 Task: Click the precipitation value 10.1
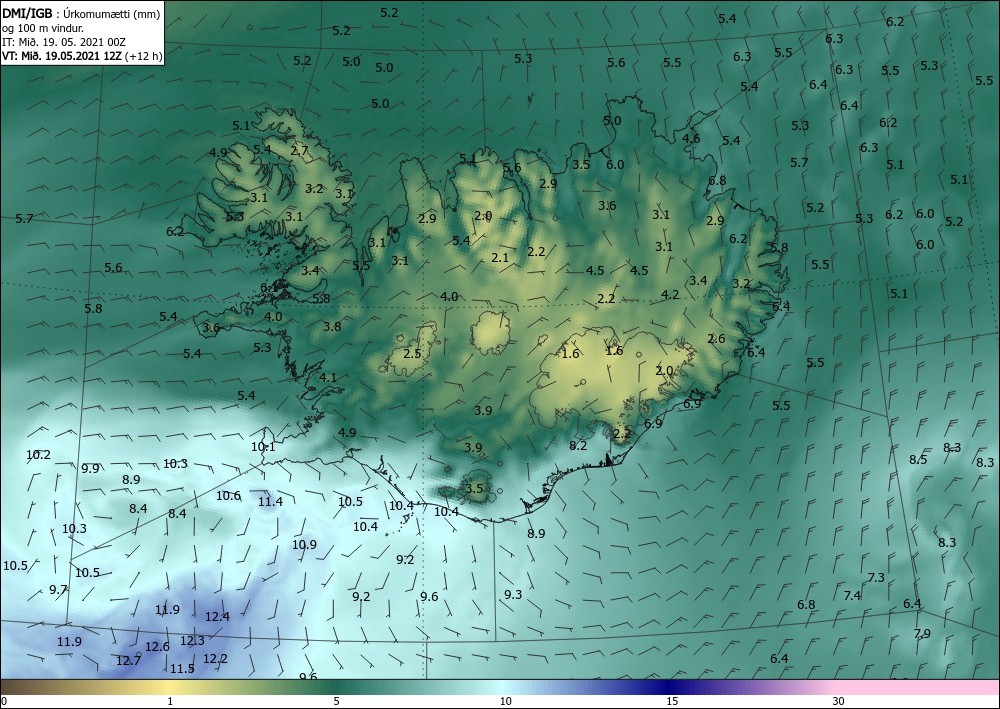(263, 447)
